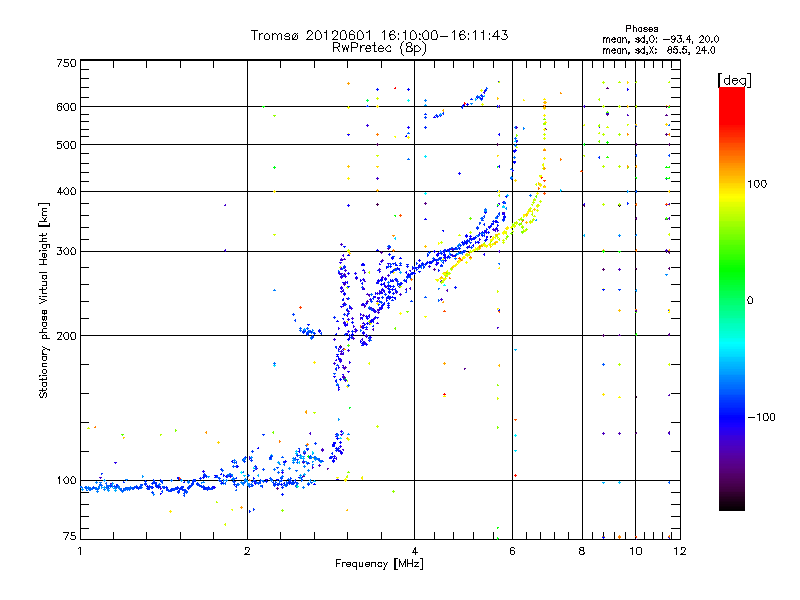Screen dimensions: 800x600
Task: Click the x-axis tick label "10"
Action: click(x=635, y=551)
